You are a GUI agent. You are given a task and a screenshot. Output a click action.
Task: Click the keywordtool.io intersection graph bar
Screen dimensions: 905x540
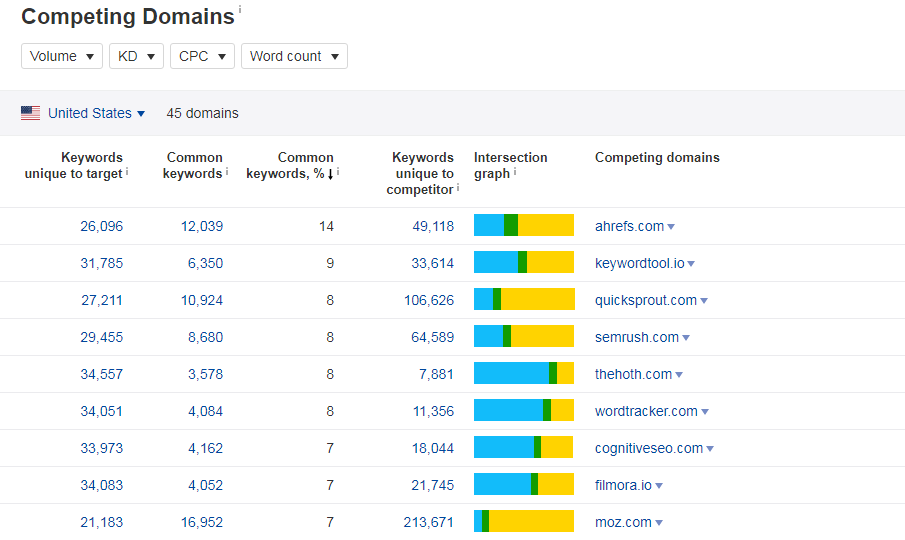(x=524, y=262)
